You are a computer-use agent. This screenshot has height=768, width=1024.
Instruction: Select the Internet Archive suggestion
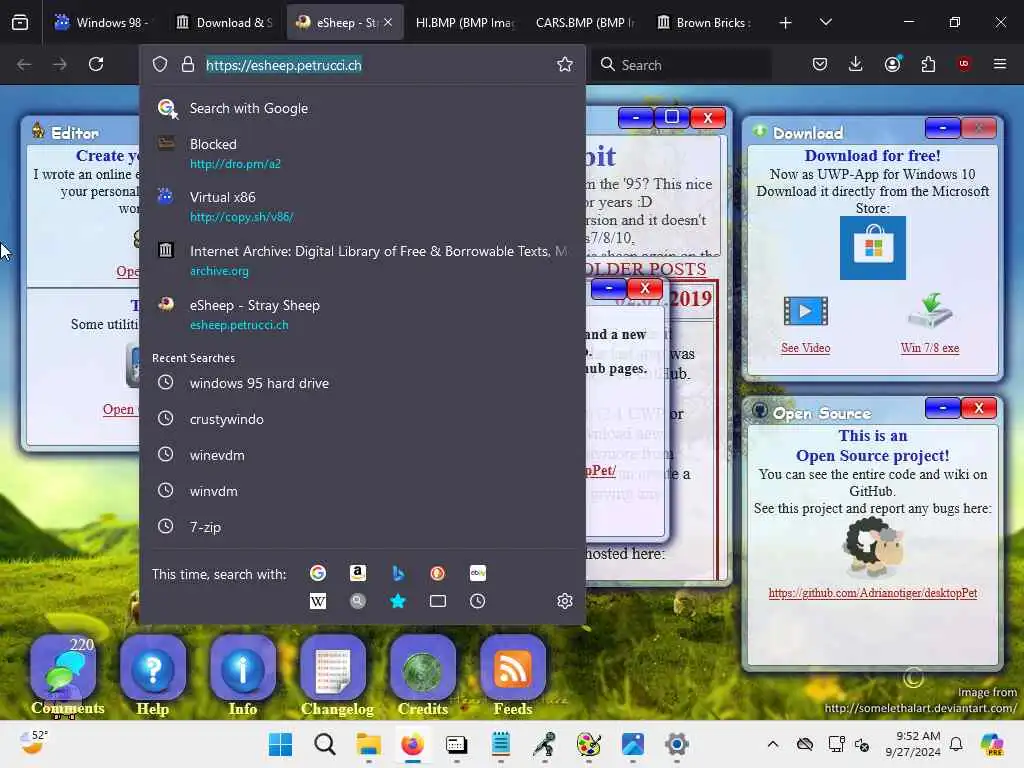coord(362,261)
